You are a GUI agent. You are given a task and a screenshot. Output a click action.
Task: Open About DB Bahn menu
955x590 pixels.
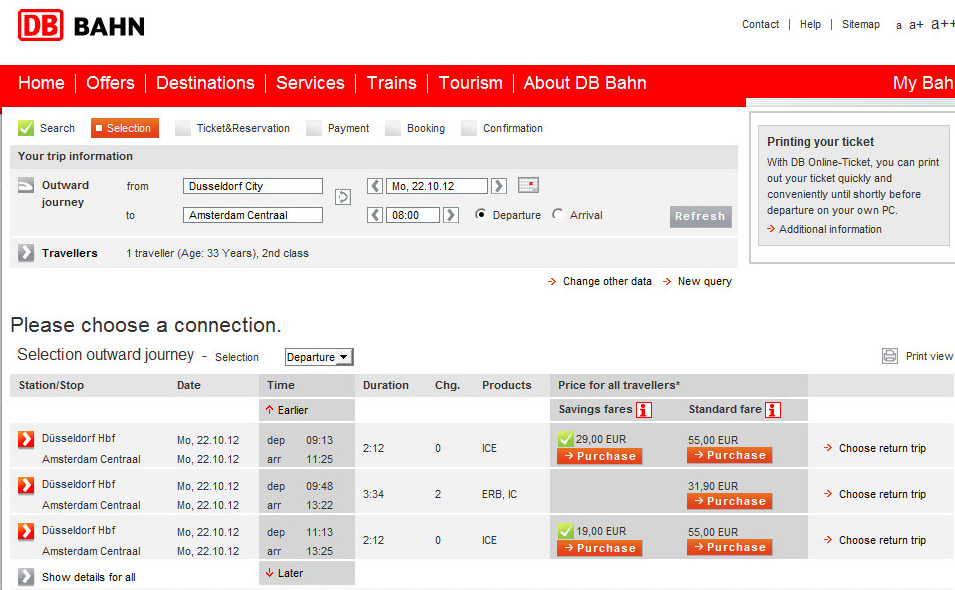tap(585, 83)
